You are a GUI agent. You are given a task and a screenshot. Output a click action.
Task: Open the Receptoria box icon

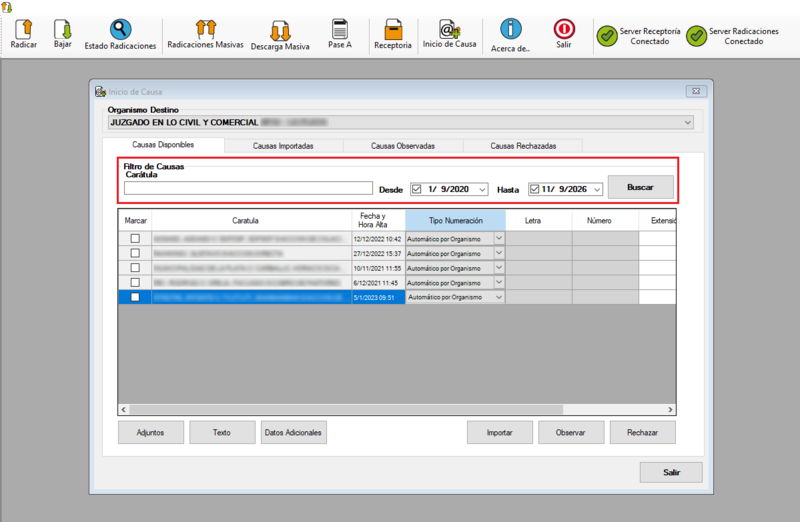[393, 29]
